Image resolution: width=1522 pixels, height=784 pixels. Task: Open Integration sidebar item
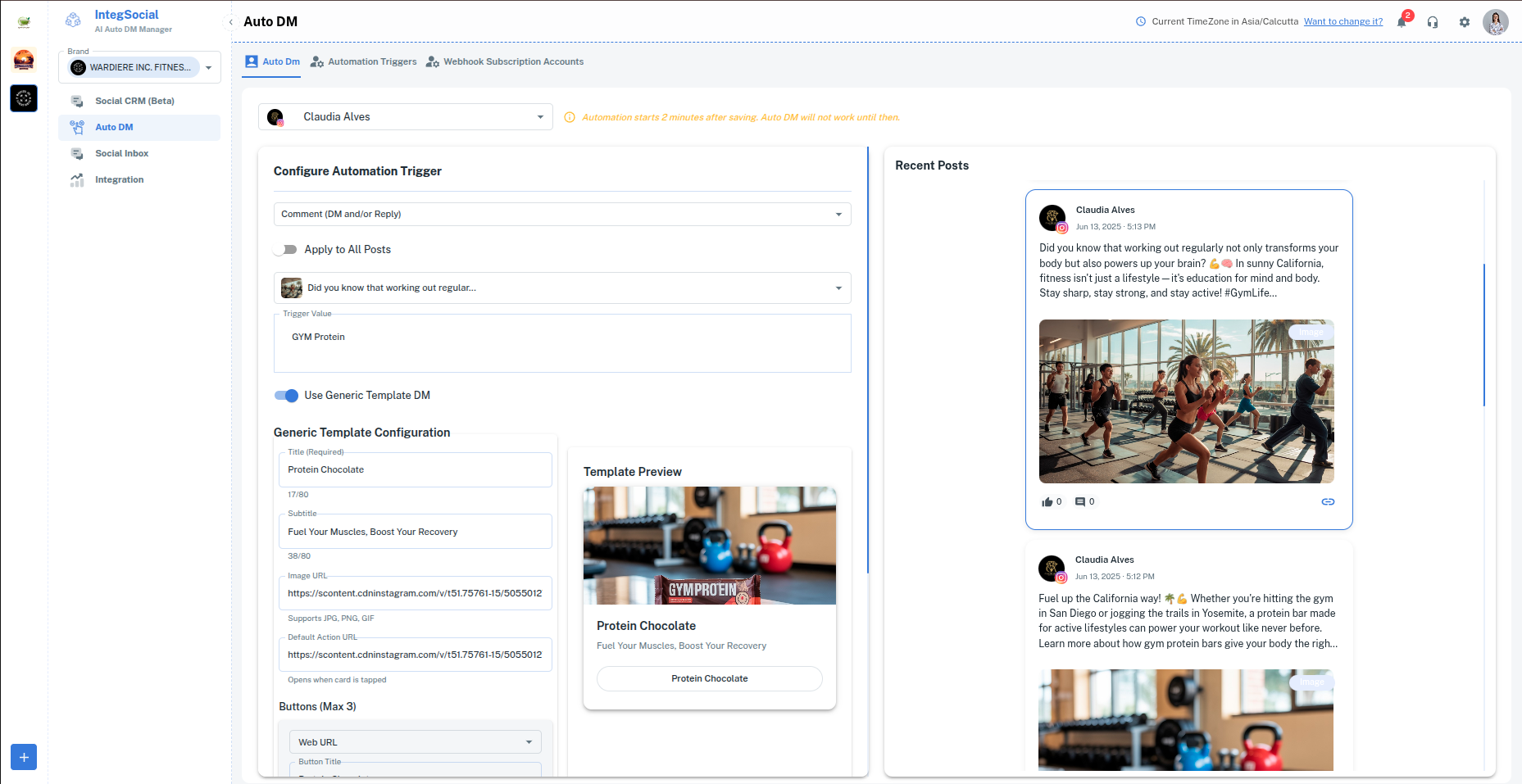pos(139,179)
